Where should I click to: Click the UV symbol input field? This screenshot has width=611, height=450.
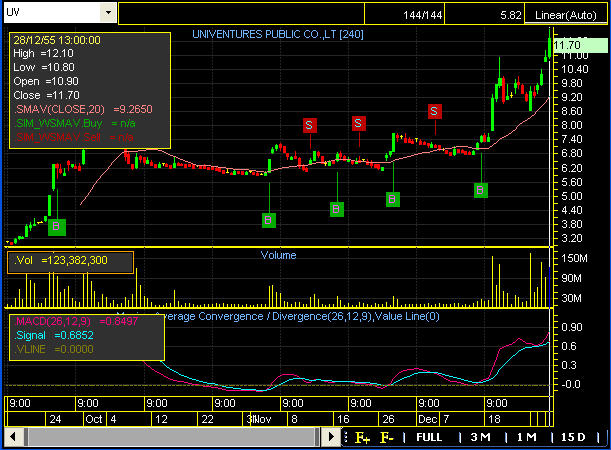[52, 12]
